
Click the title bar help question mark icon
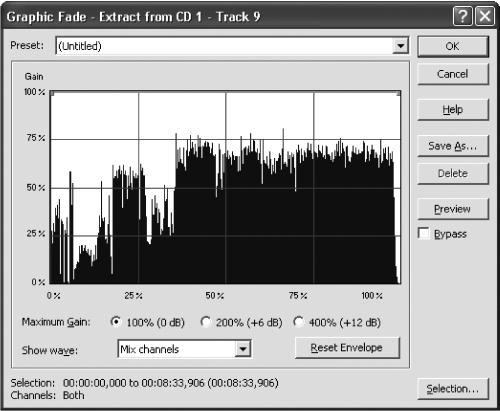click(x=462, y=16)
